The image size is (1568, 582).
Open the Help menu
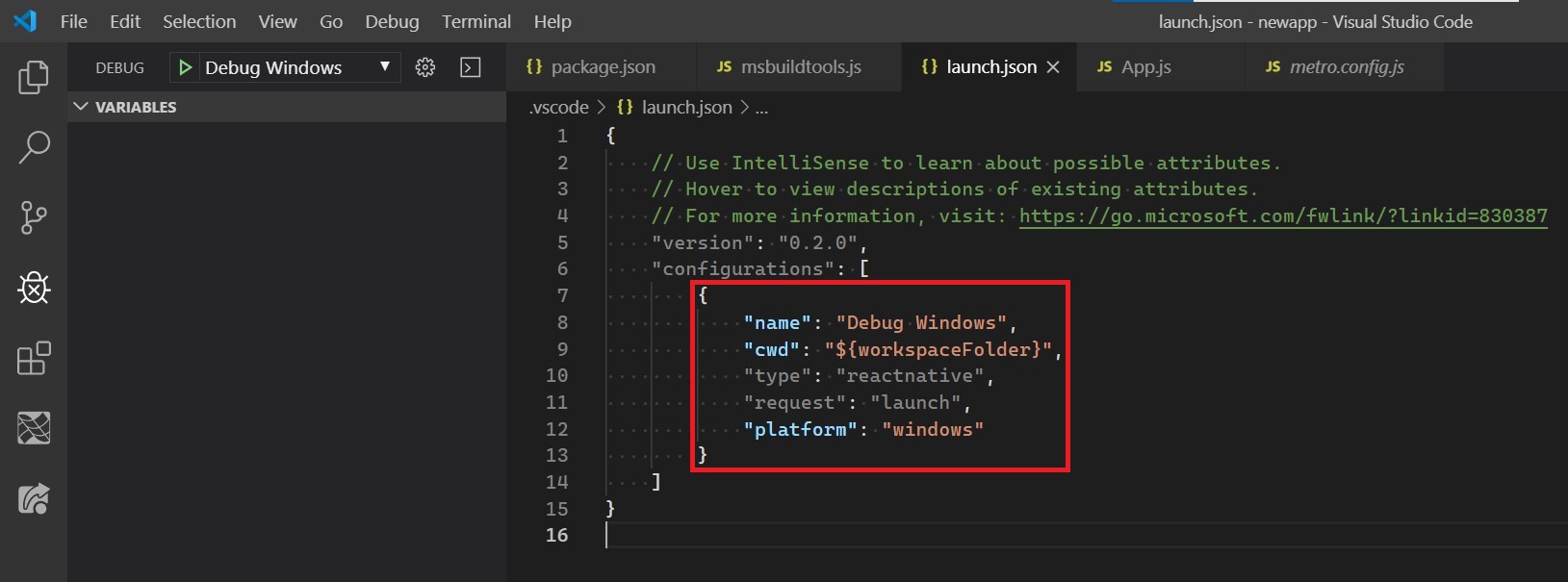coord(553,21)
